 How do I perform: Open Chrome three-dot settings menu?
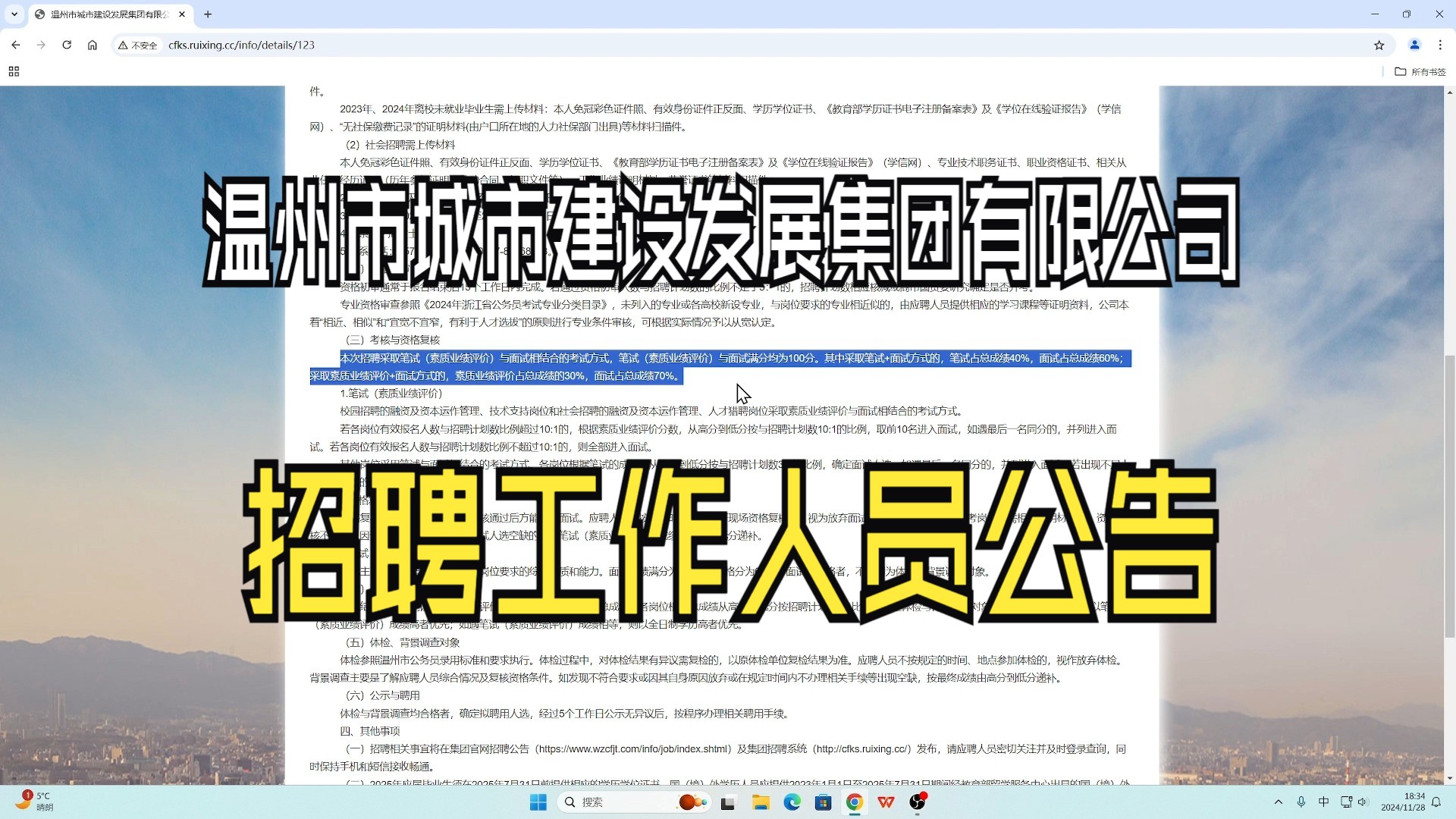pyautogui.click(x=1440, y=45)
